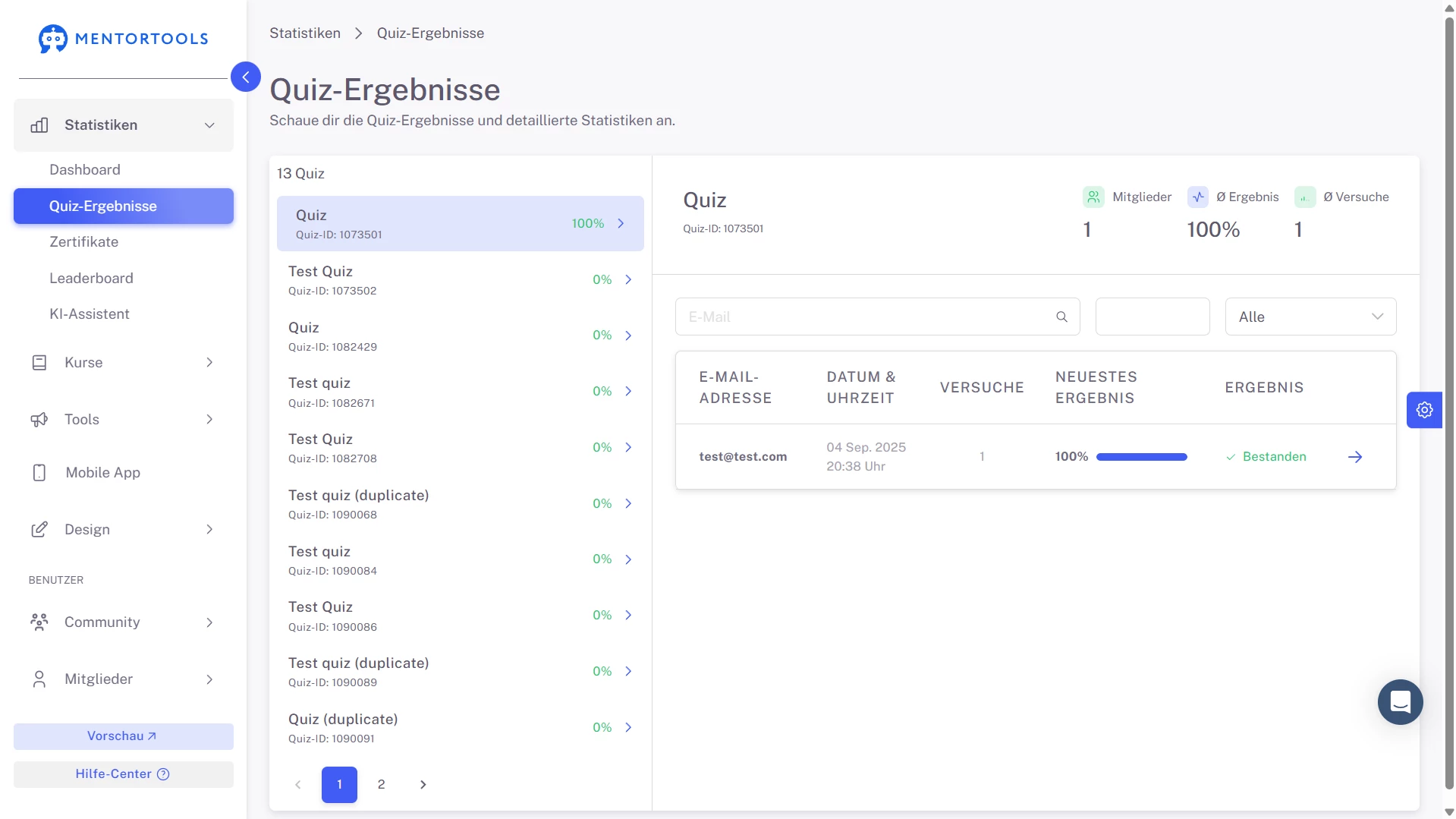Open the chat support widget
1456x819 pixels.
tap(1400, 702)
